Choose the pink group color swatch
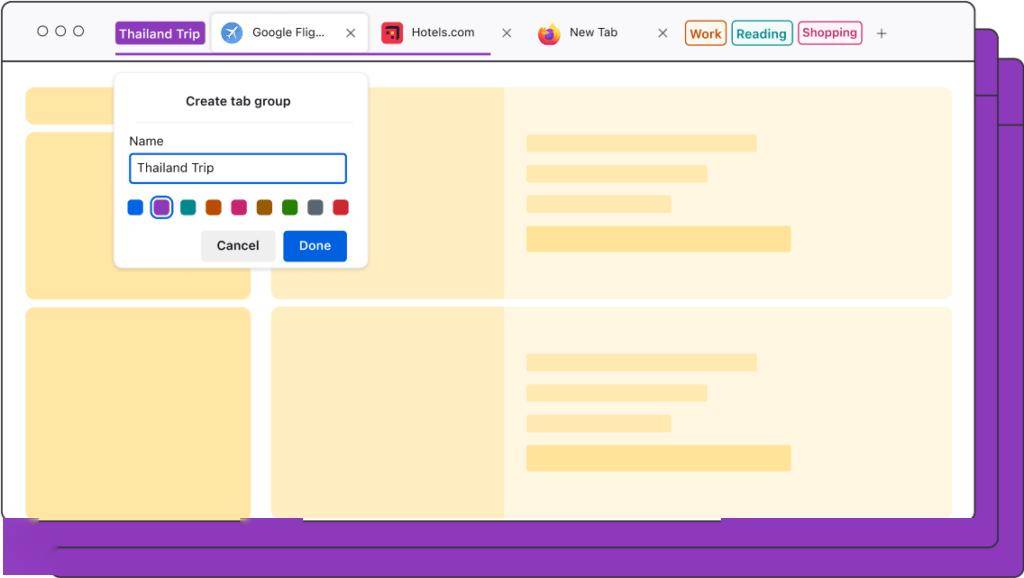 click(x=239, y=208)
